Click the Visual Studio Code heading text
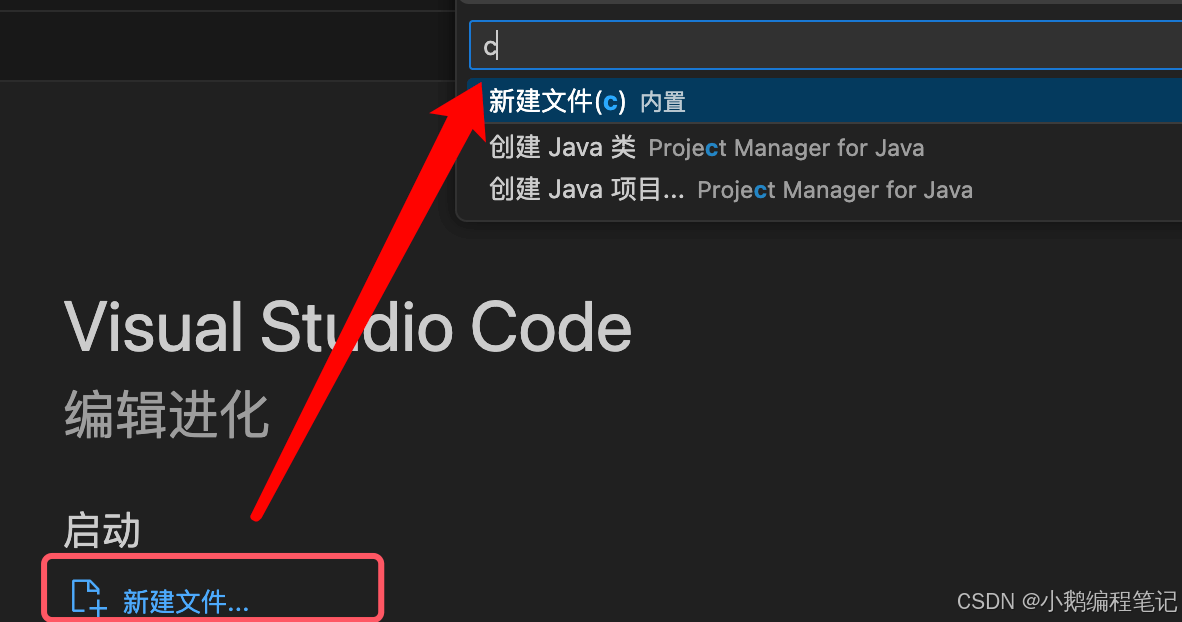The width and height of the screenshot is (1182, 622). click(348, 328)
